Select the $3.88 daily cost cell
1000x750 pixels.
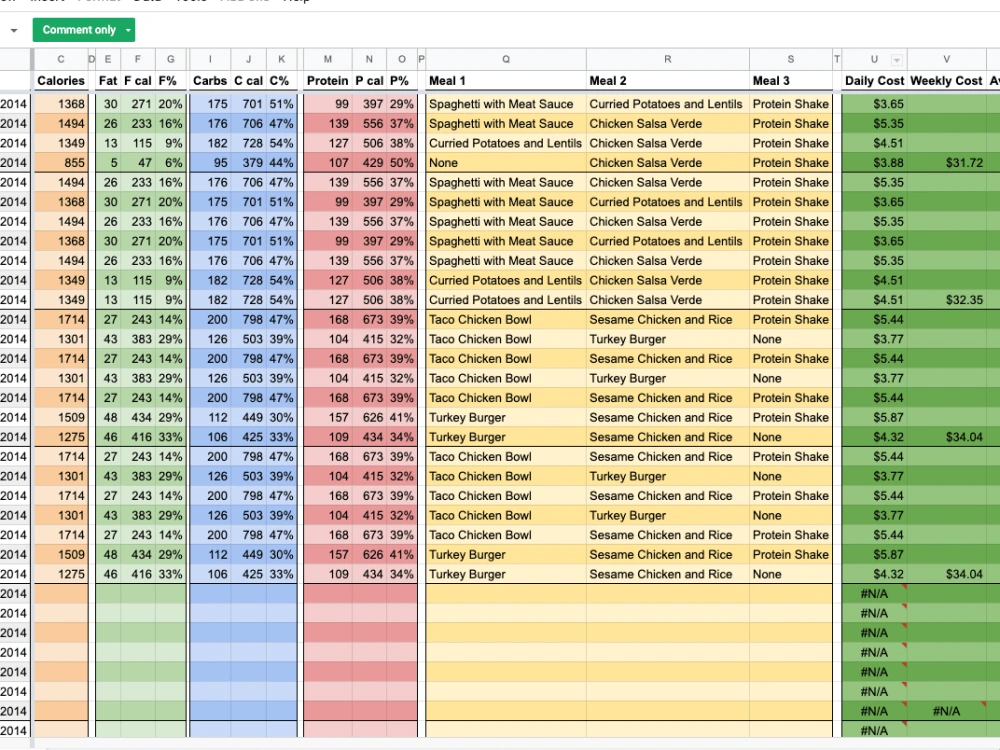click(x=874, y=163)
